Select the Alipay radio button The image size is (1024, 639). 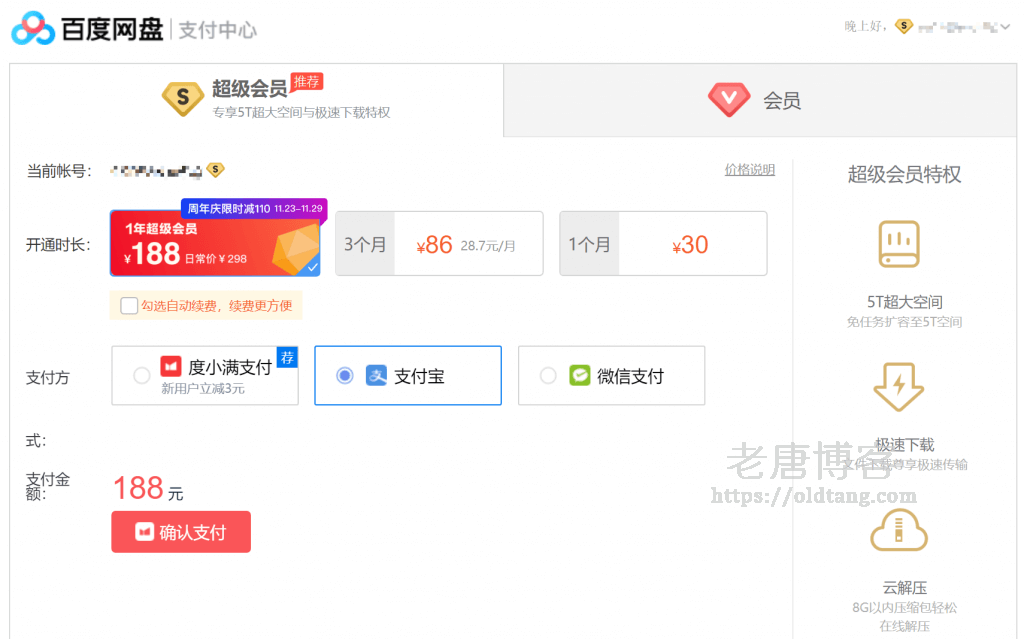point(345,376)
